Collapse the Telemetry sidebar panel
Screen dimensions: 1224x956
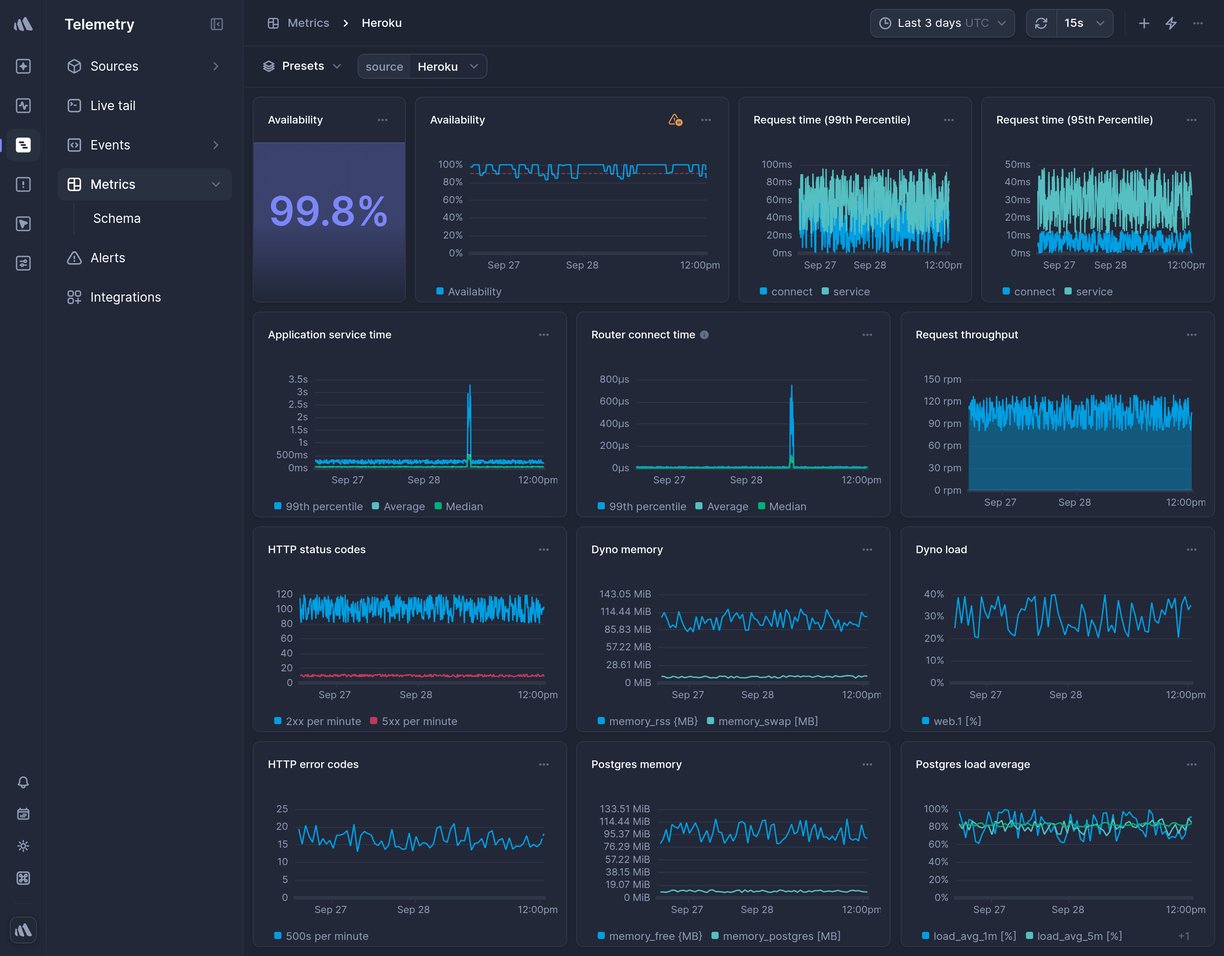tap(217, 24)
